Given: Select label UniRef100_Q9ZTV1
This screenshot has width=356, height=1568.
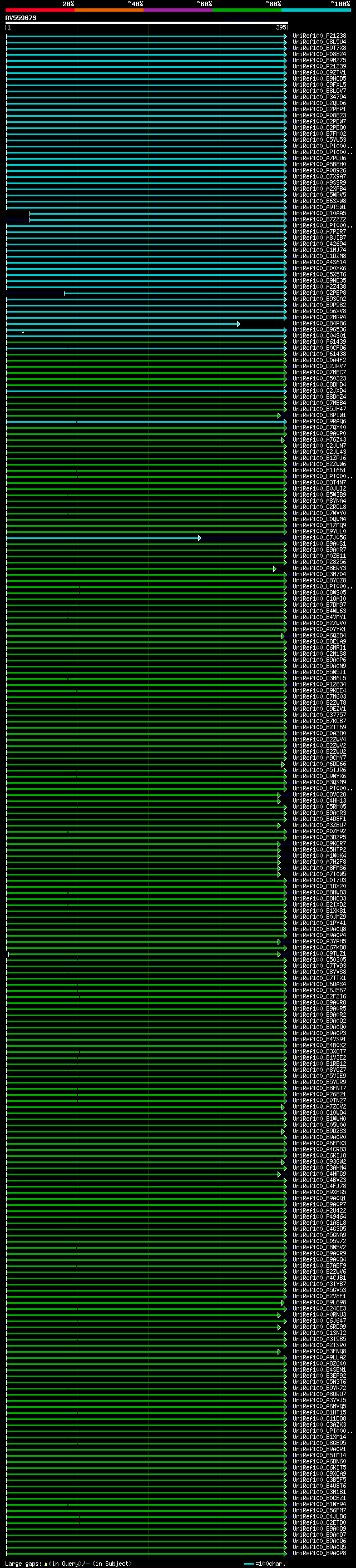Looking at the screenshot, I should [x=319, y=72].
